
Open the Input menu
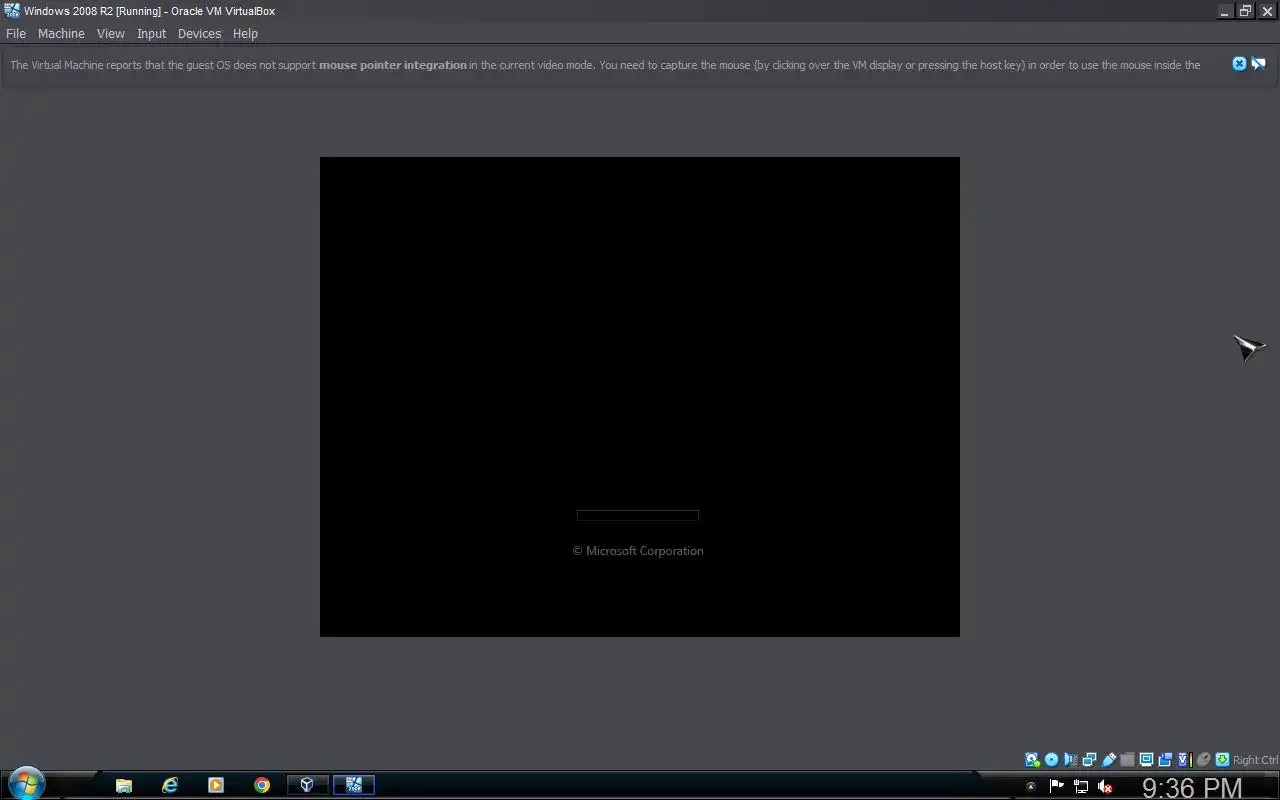pyautogui.click(x=151, y=33)
